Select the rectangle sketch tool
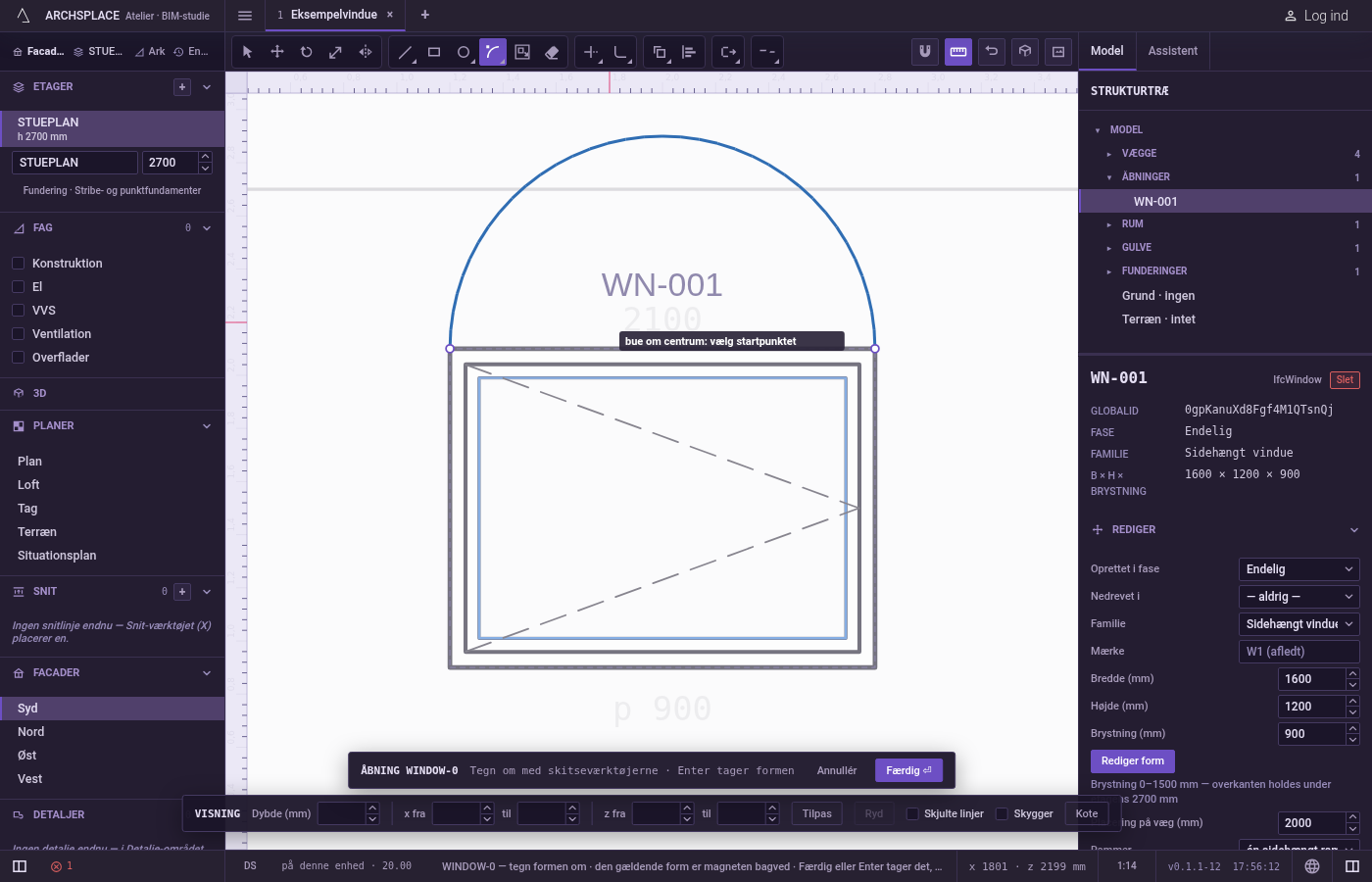Image resolution: width=1372 pixels, height=882 pixels. click(434, 52)
